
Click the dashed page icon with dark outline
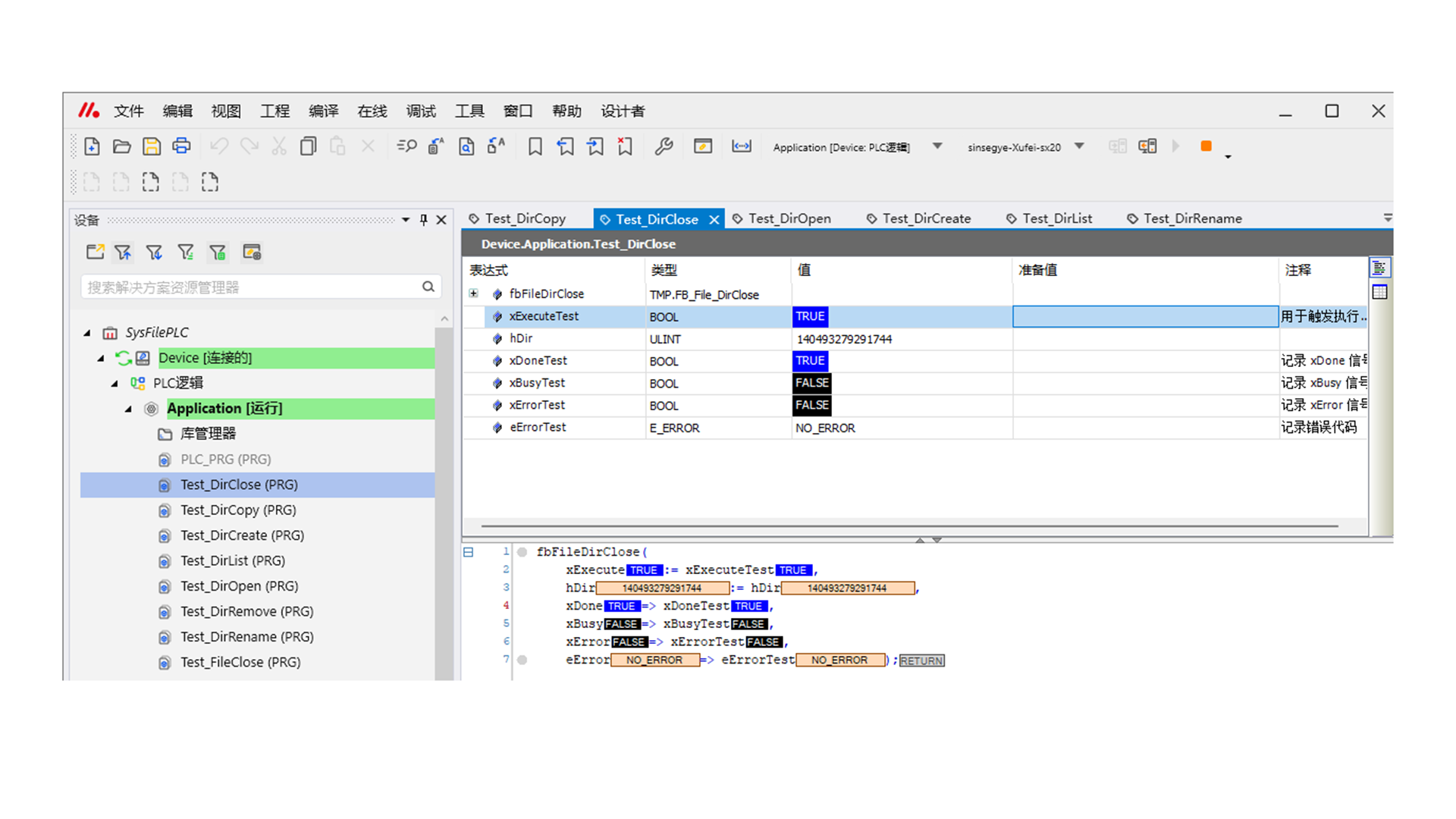click(150, 182)
